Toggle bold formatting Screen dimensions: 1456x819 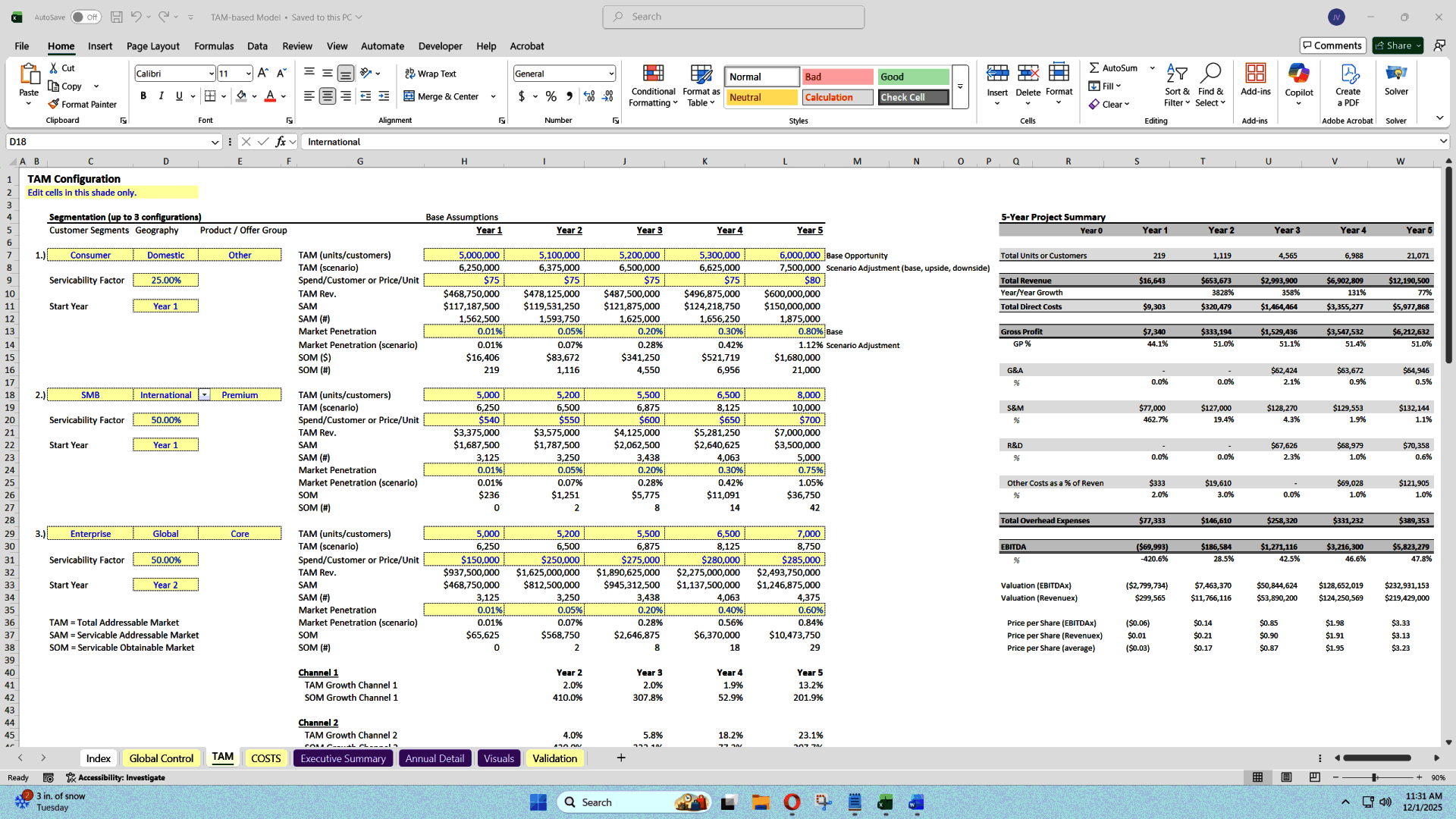[143, 96]
